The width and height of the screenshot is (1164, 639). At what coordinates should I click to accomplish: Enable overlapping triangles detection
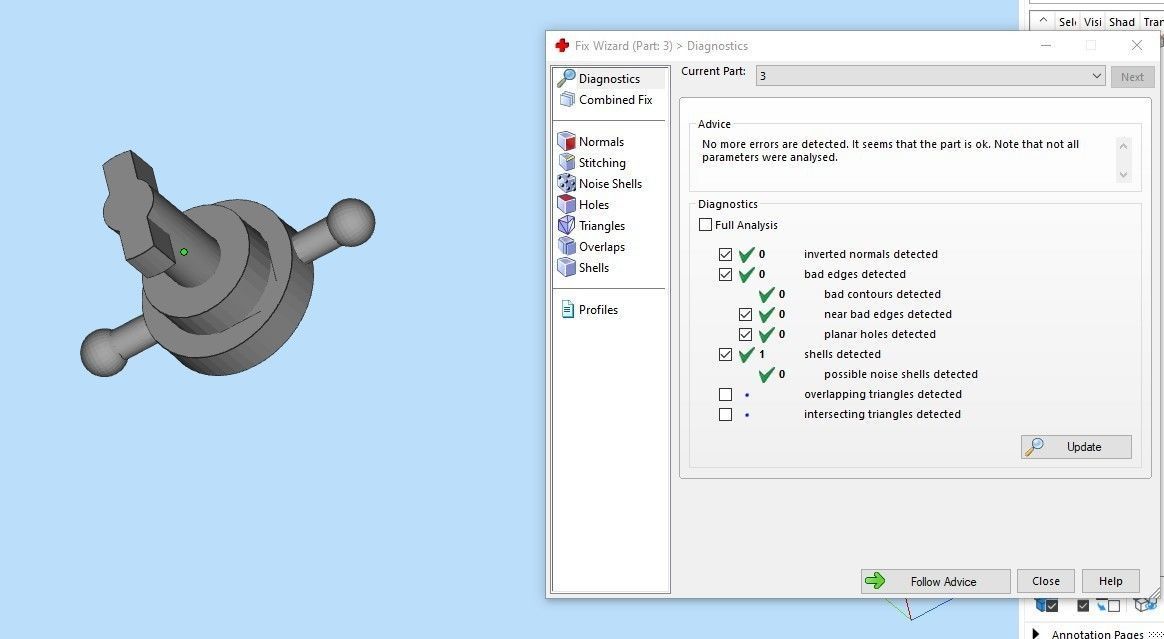click(725, 394)
